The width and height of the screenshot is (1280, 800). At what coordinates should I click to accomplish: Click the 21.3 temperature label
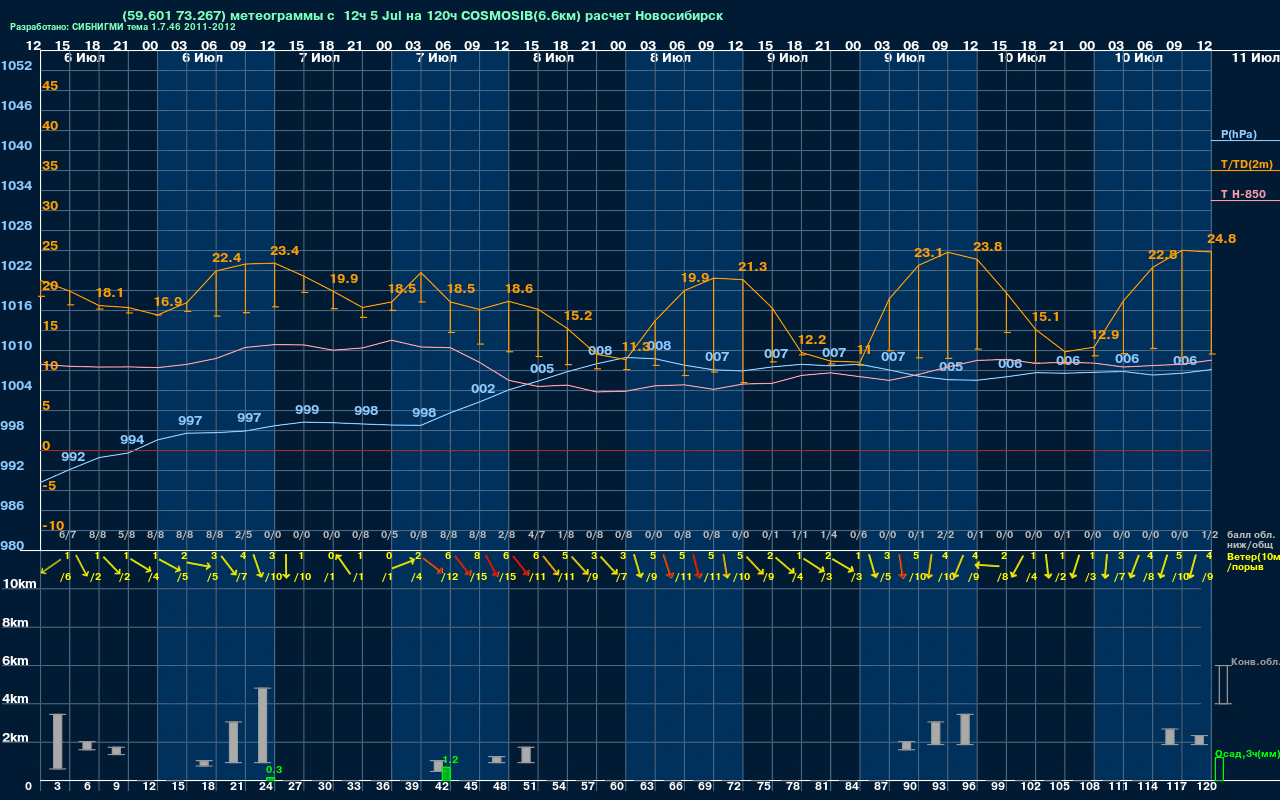(x=752, y=267)
